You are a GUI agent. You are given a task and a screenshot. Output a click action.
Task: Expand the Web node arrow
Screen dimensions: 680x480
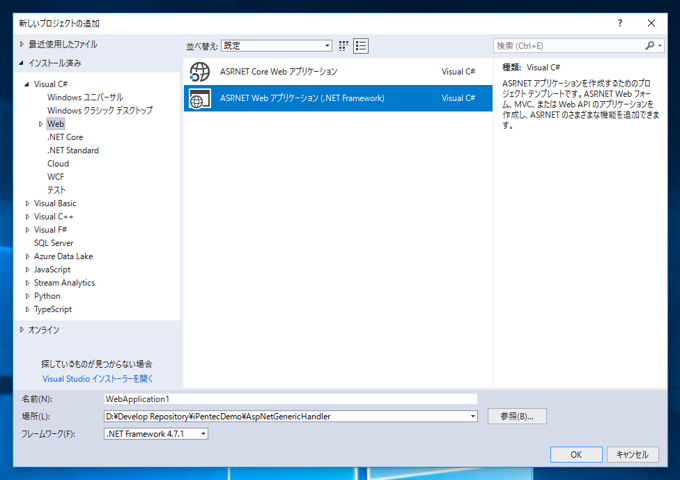(x=41, y=124)
